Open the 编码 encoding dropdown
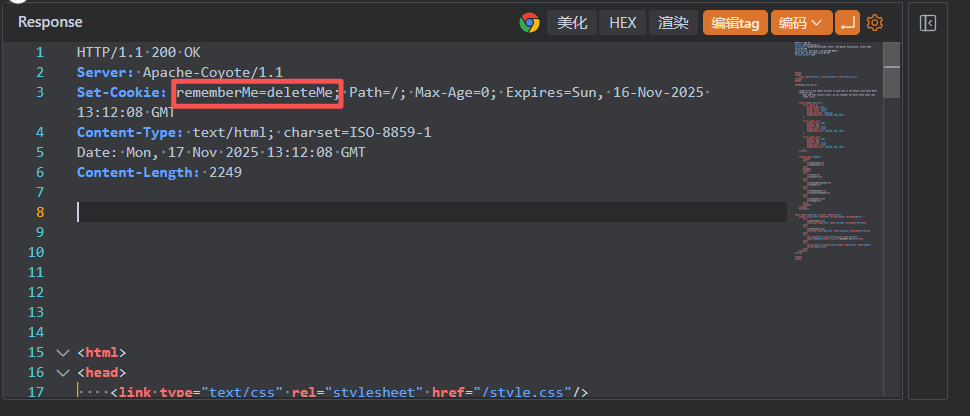 (802, 22)
